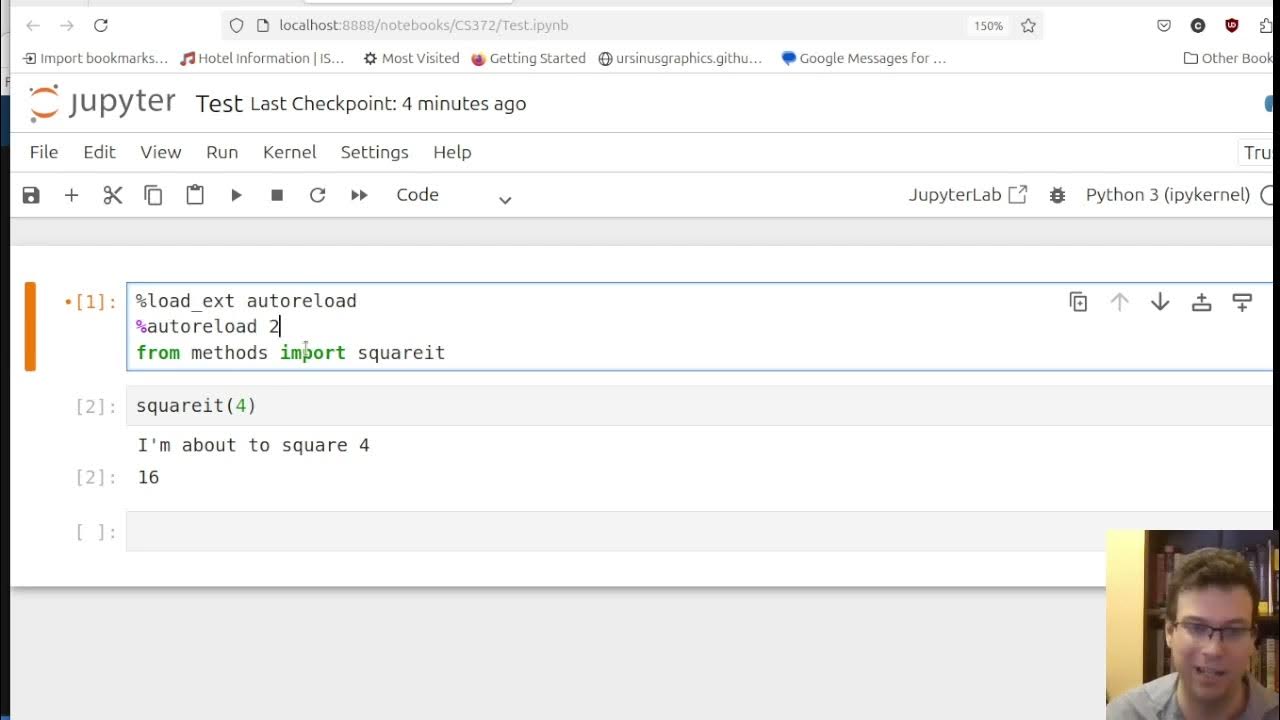Open the File menu
The height and width of the screenshot is (720, 1280).
(x=44, y=152)
